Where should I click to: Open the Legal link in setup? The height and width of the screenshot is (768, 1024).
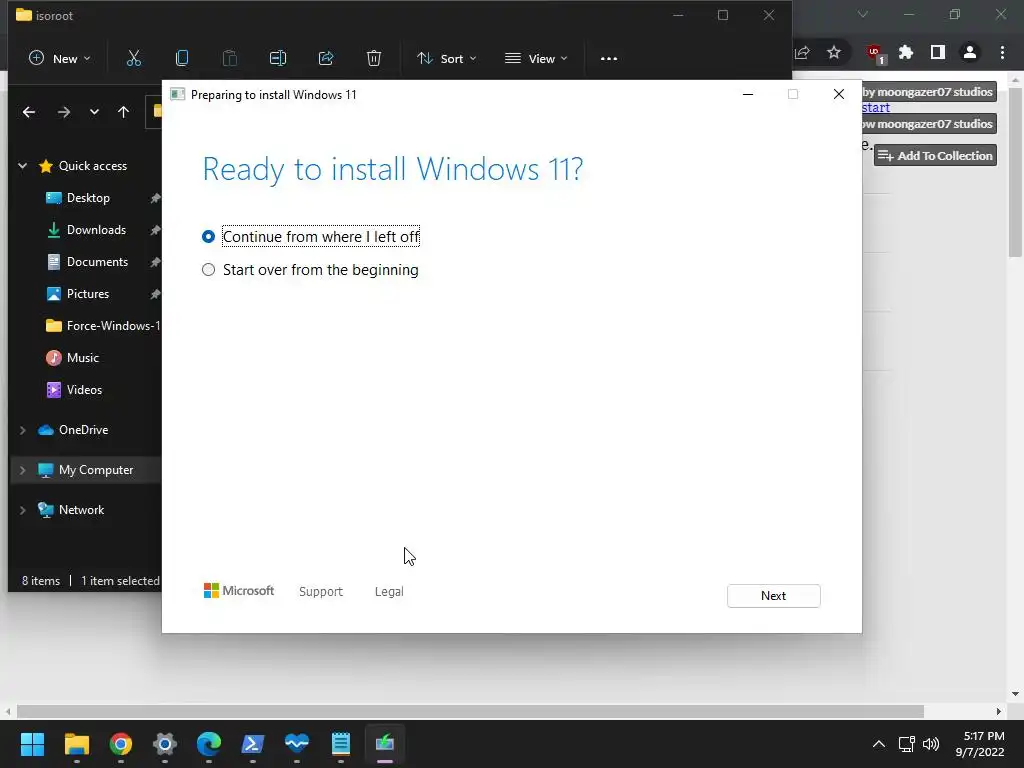click(389, 592)
